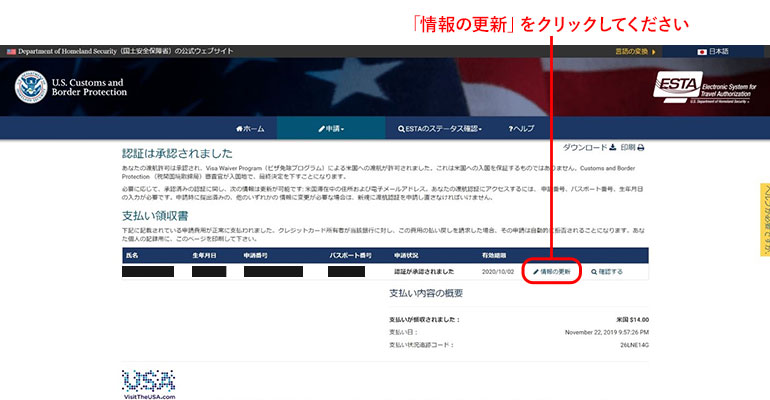This screenshot has height=400, width=770.
Task: Click the VisitTheUSA.com logo
Action: 149,384
